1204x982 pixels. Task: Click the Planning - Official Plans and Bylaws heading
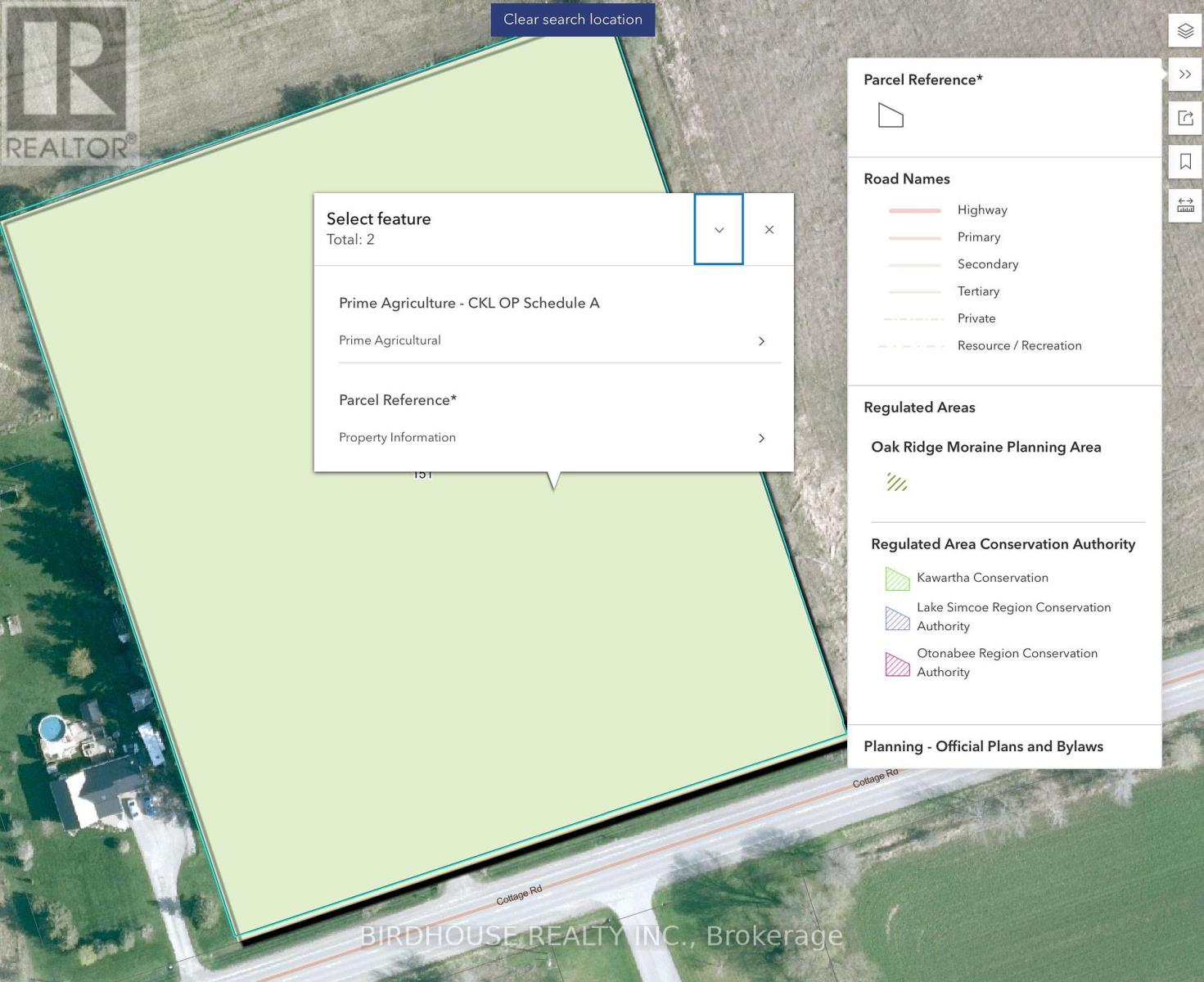(983, 746)
